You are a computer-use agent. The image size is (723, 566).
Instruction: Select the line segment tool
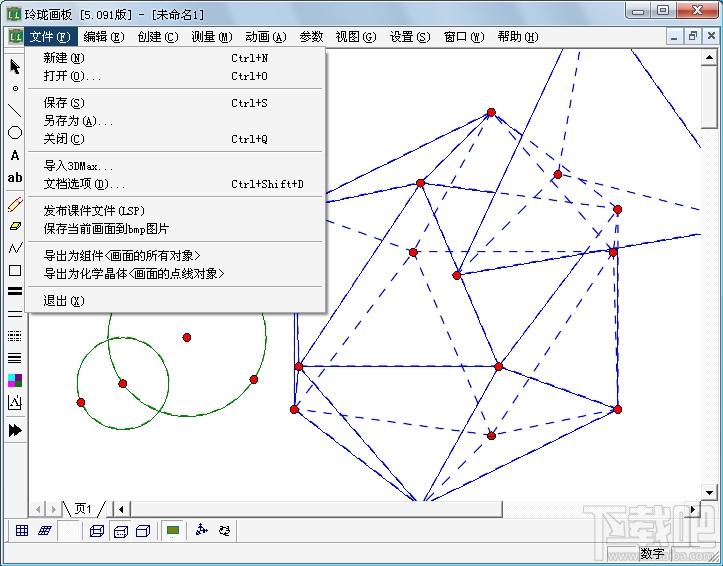point(15,111)
